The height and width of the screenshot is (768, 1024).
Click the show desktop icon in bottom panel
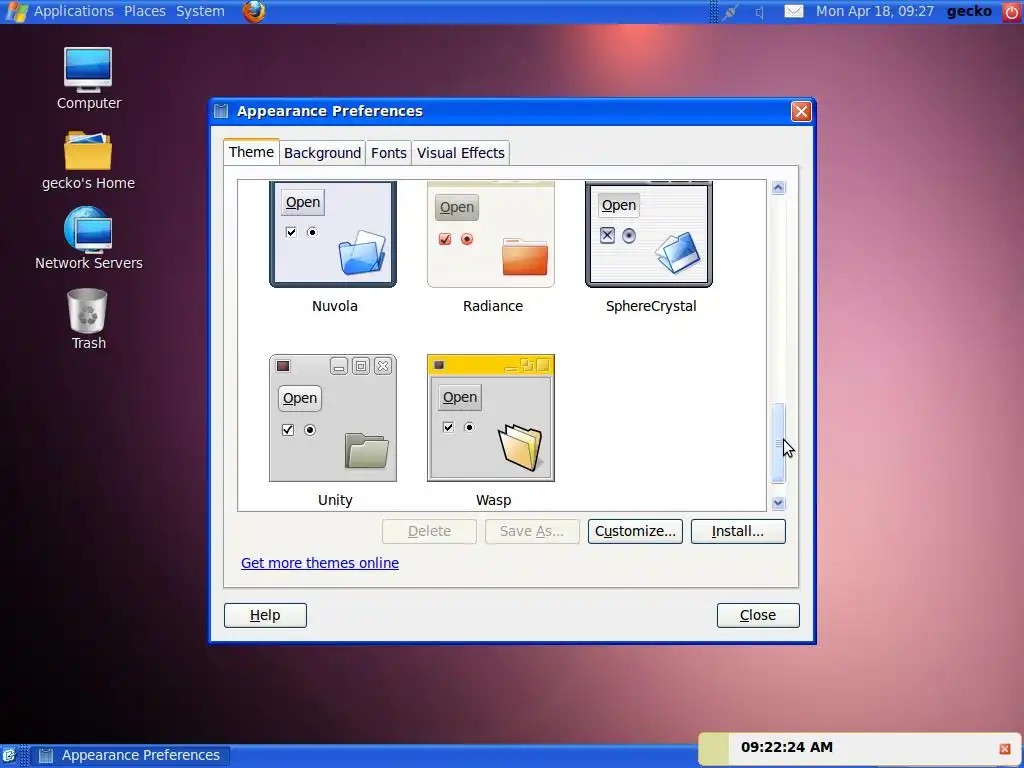8,756
